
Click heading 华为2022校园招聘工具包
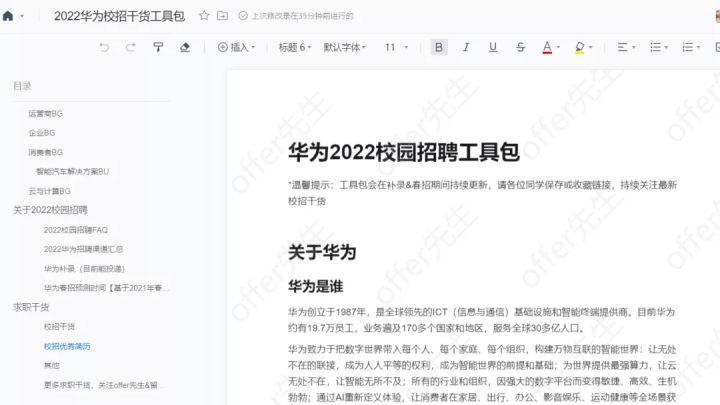pos(404,152)
